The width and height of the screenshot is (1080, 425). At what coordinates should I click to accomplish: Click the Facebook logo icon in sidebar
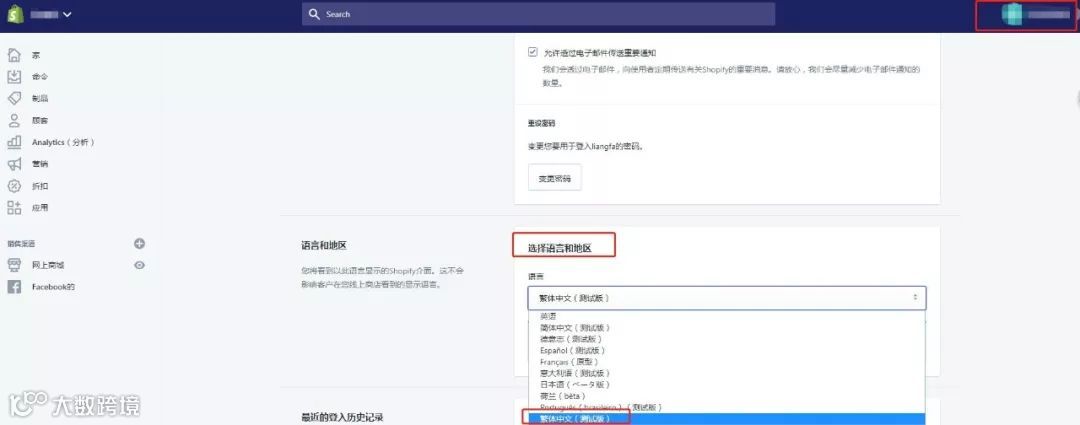click(x=14, y=287)
